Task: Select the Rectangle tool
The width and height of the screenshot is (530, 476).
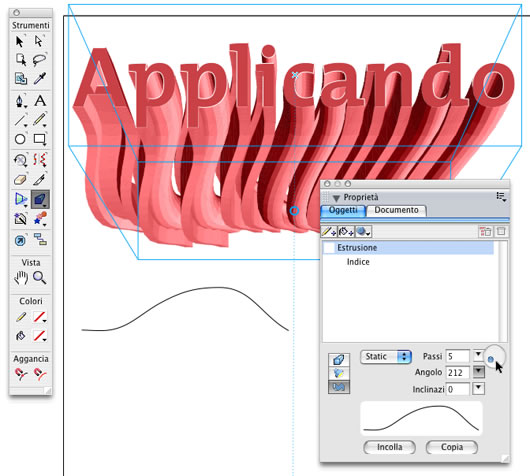Action: coord(40,139)
